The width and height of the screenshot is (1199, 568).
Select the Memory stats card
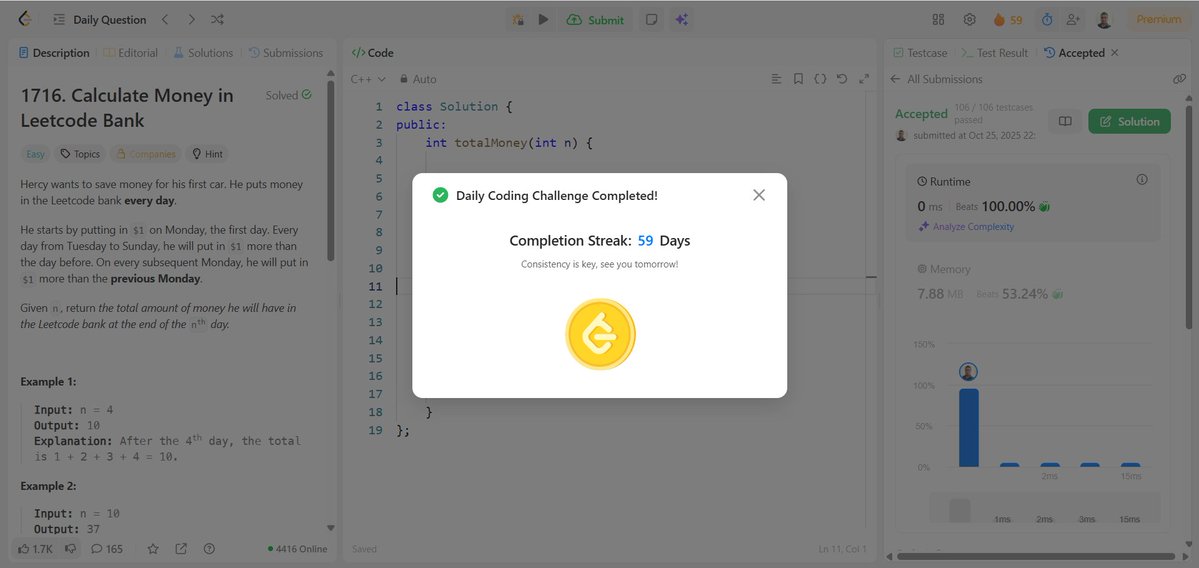pyautogui.click(x=1032, y=283)
